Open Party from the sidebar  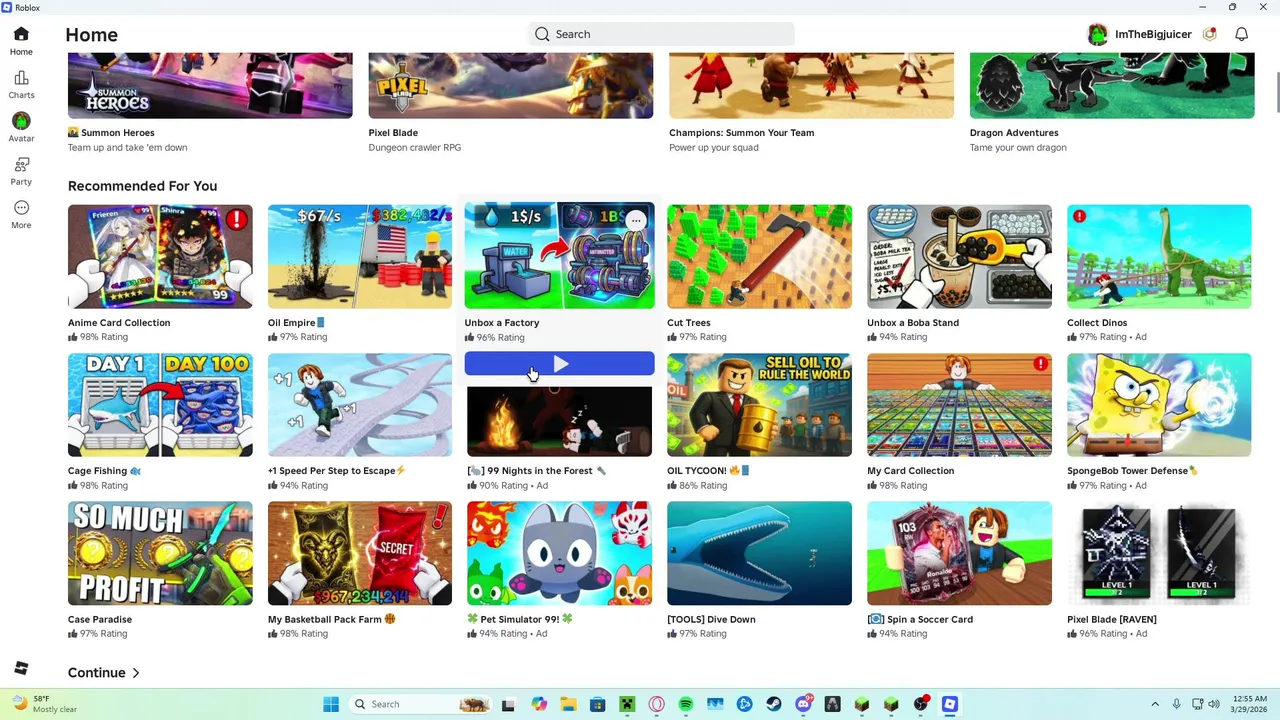click(21, 171)
